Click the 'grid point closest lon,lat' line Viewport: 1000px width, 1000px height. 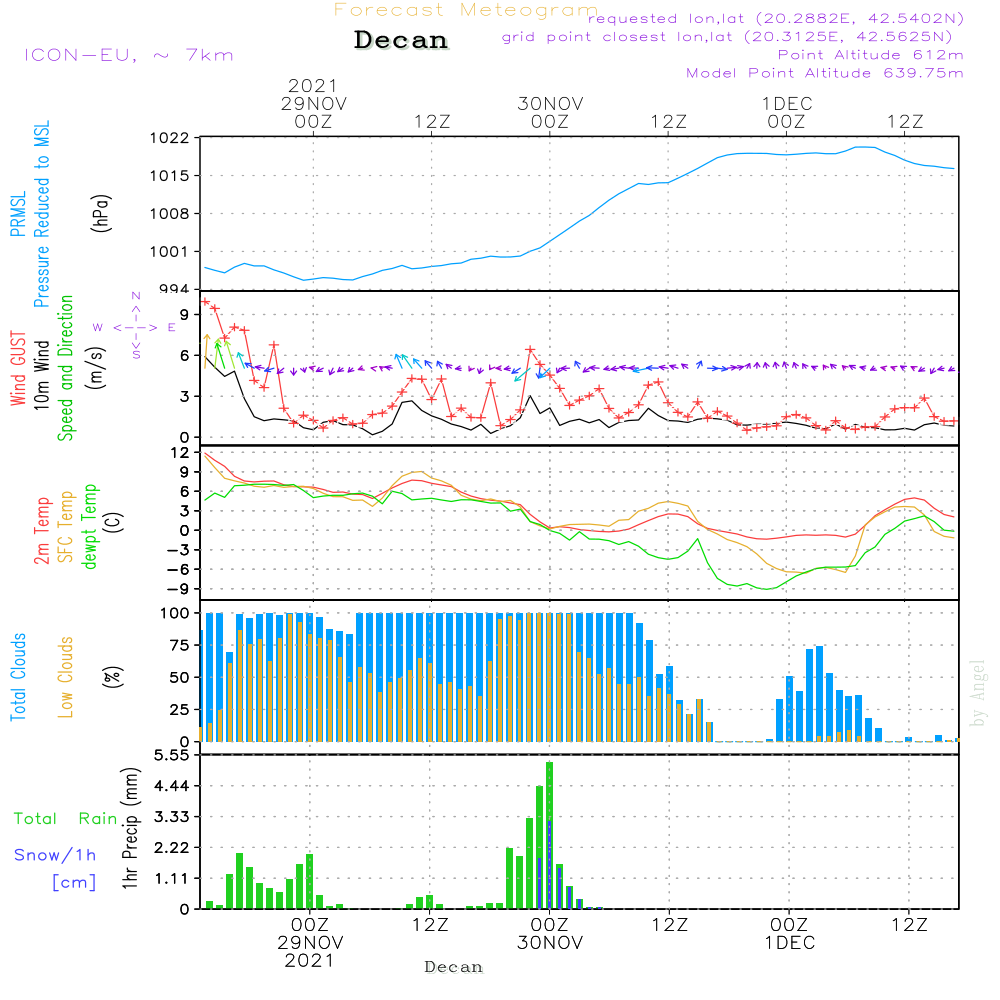[x=726, y=37]
